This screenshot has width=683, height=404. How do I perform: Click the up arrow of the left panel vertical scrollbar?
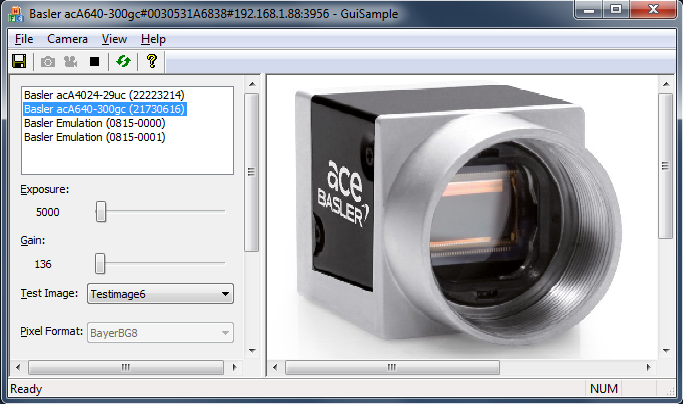click(x=252, y=84)
